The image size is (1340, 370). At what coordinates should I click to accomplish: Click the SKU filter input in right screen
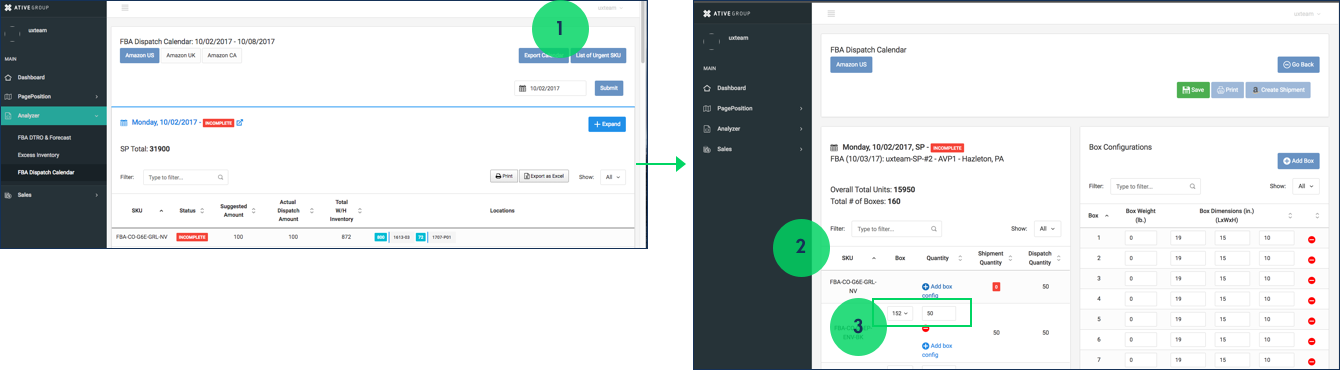point(896,228)
